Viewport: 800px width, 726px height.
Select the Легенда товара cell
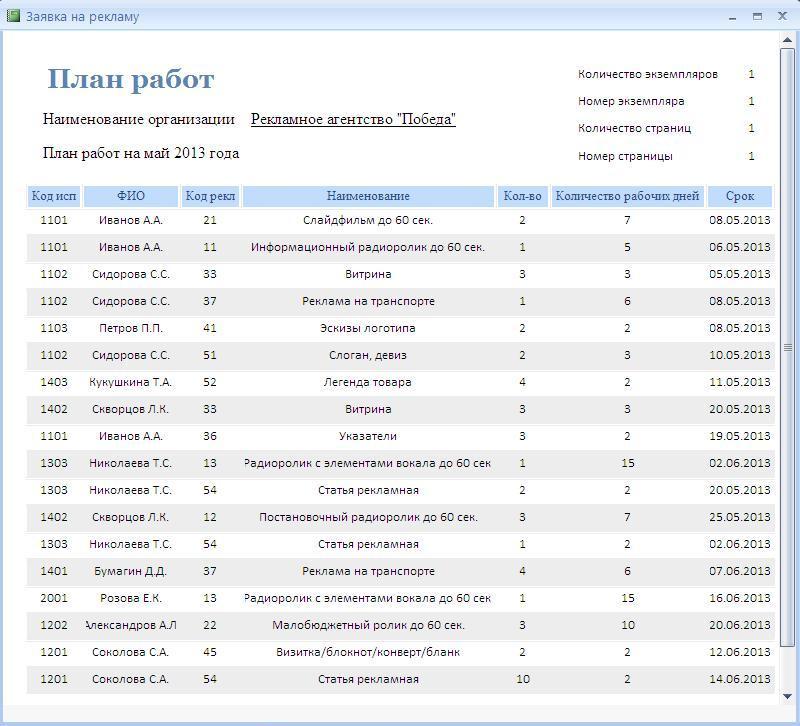[368, 383]
